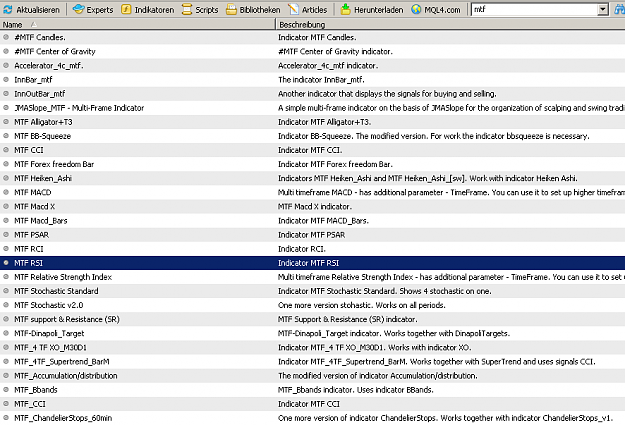Image resolution: width=625 pixels, height=425 pixels.
Task: Select the MTF-Dinapoli_Target row
Action: 312,333
